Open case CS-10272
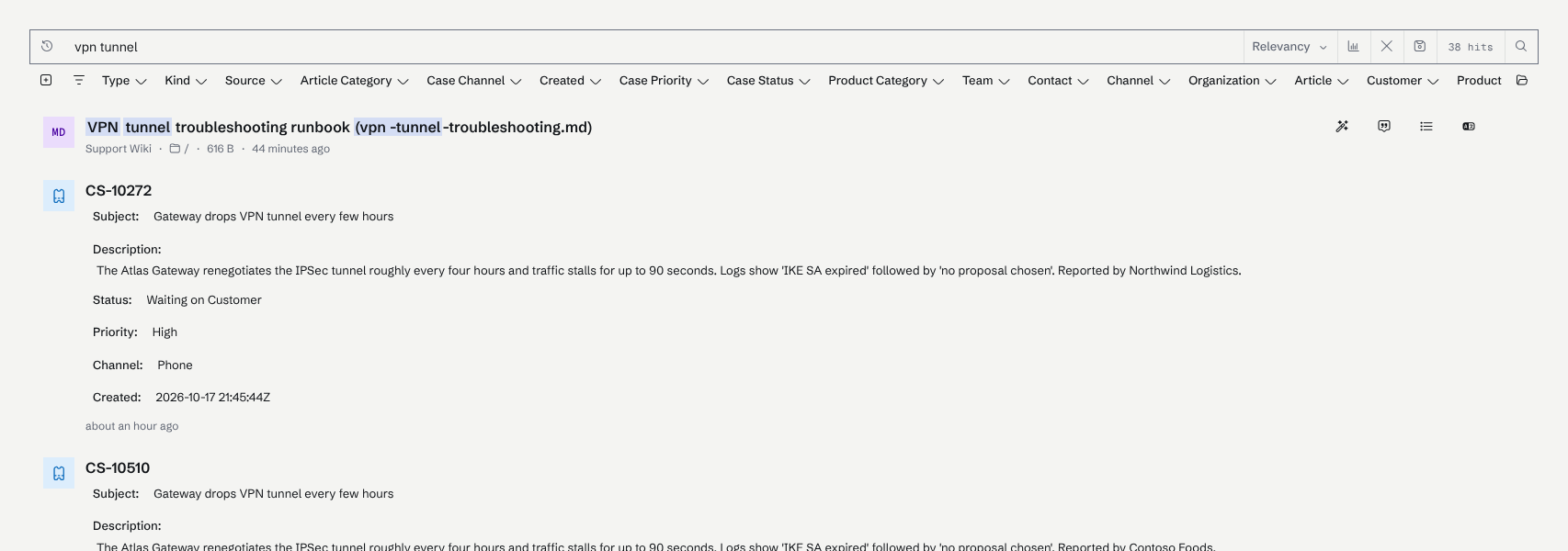The width and height of the screenshot is (1568, 551). point(119,190)
